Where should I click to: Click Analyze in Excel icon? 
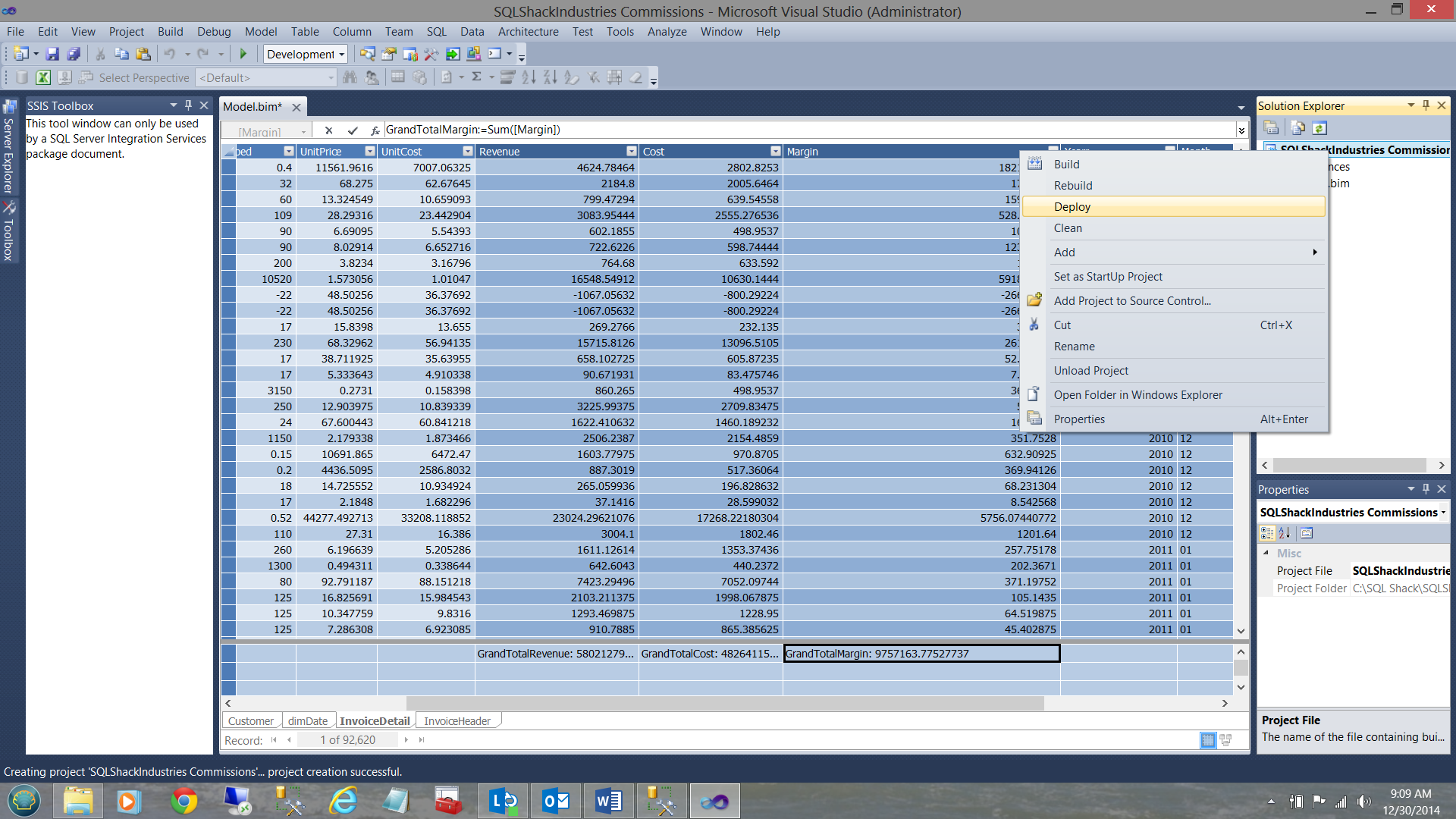click(43, 77)
